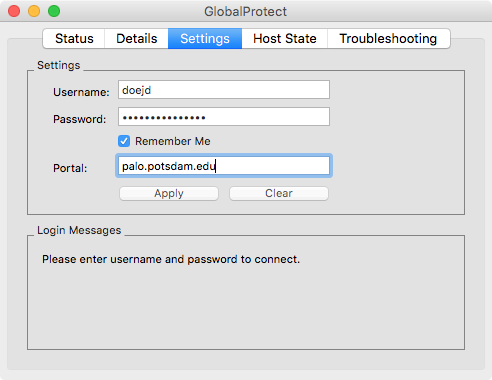Open the Details tab
Viewport: 492px width, 380px height.
pos(136,39)
